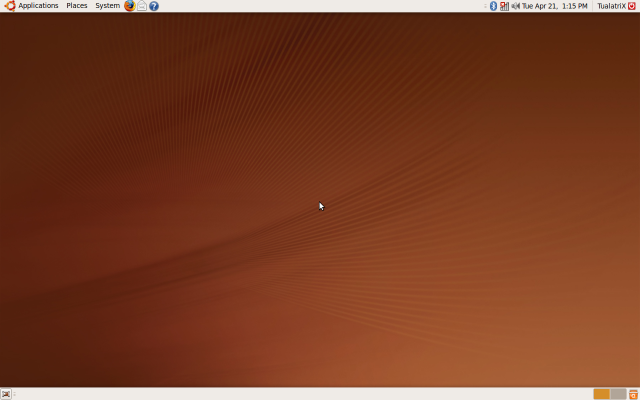The image size is (640, 400).
Task: Open the network monitor tray icon
Action: (x=504, y=6)
